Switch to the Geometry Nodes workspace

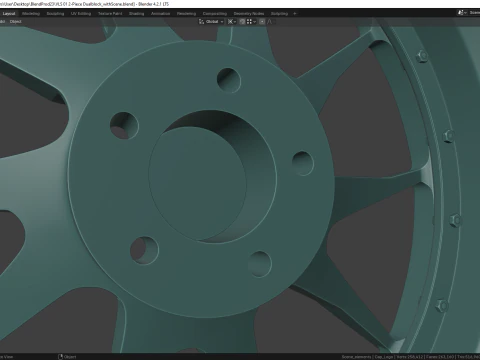coord(249,14)
